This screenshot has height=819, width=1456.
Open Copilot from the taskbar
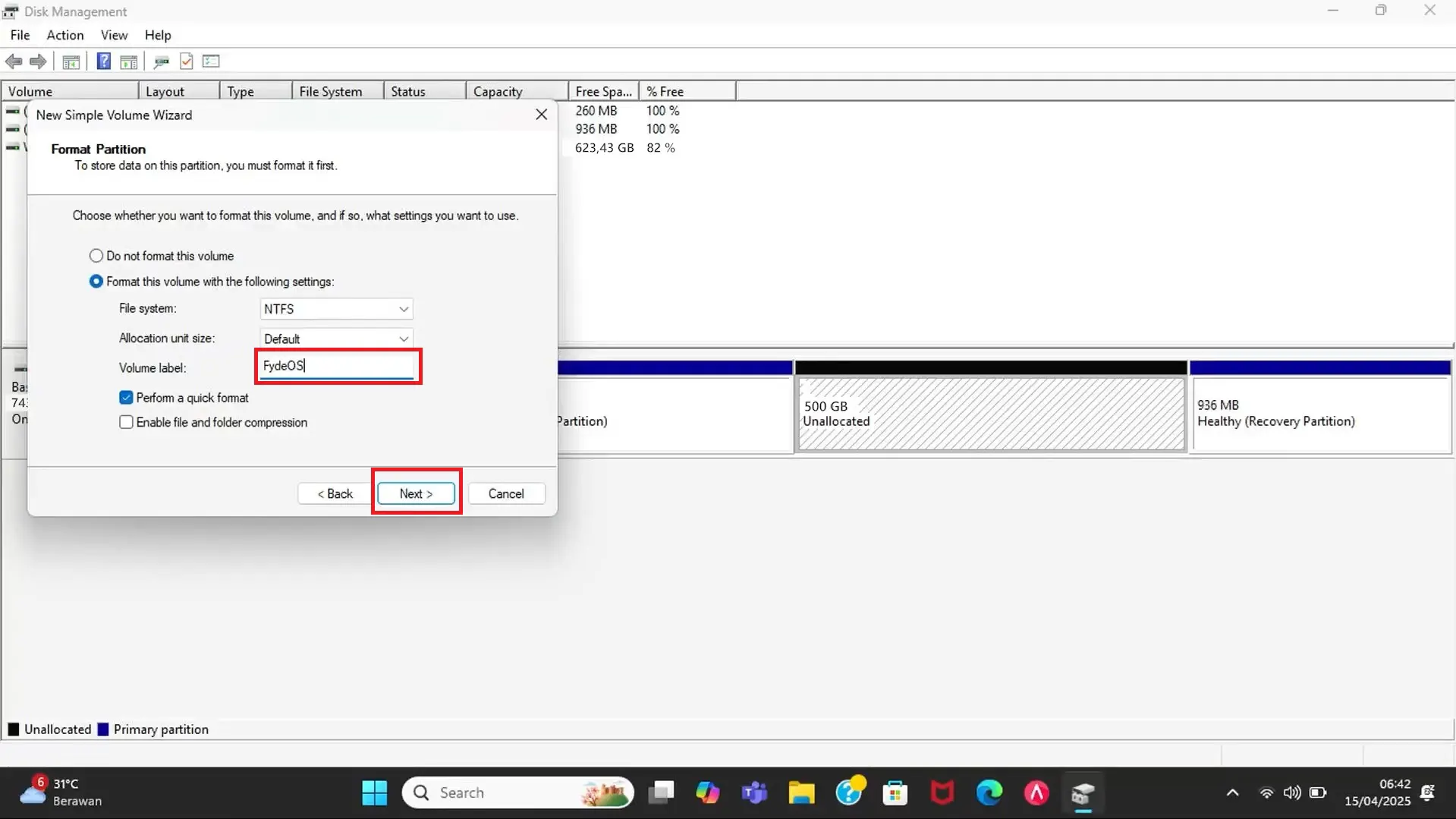tap(707, 792)
